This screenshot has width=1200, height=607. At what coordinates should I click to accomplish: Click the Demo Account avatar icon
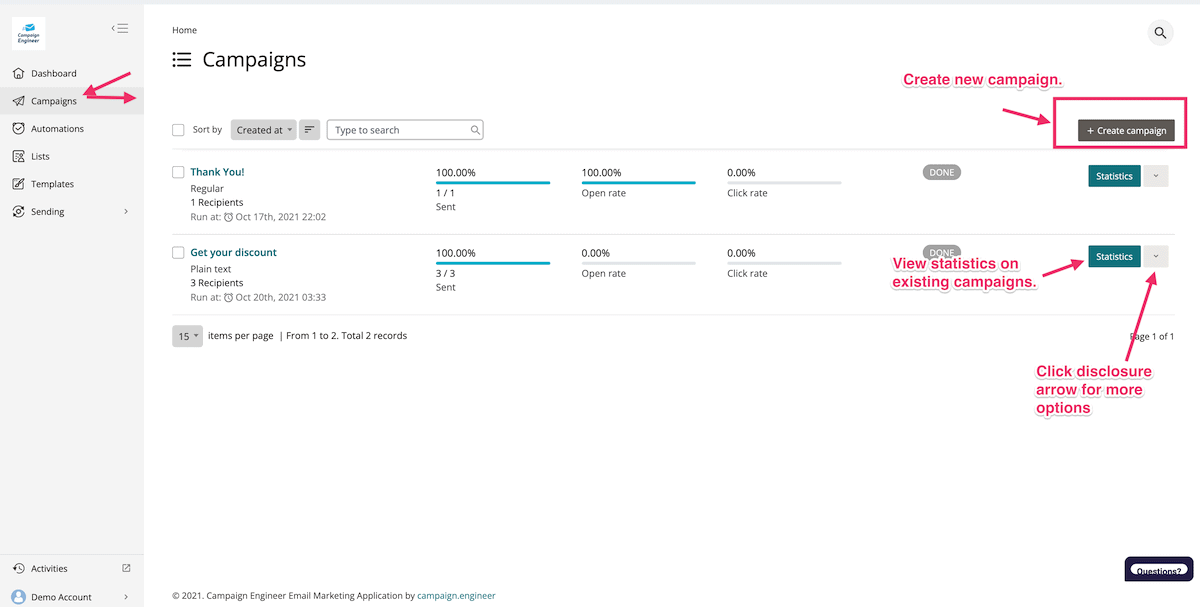click(18, 597)
